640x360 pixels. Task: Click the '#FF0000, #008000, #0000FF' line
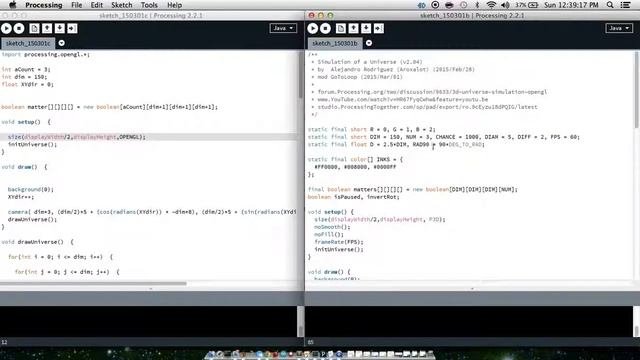coord(355,167)
